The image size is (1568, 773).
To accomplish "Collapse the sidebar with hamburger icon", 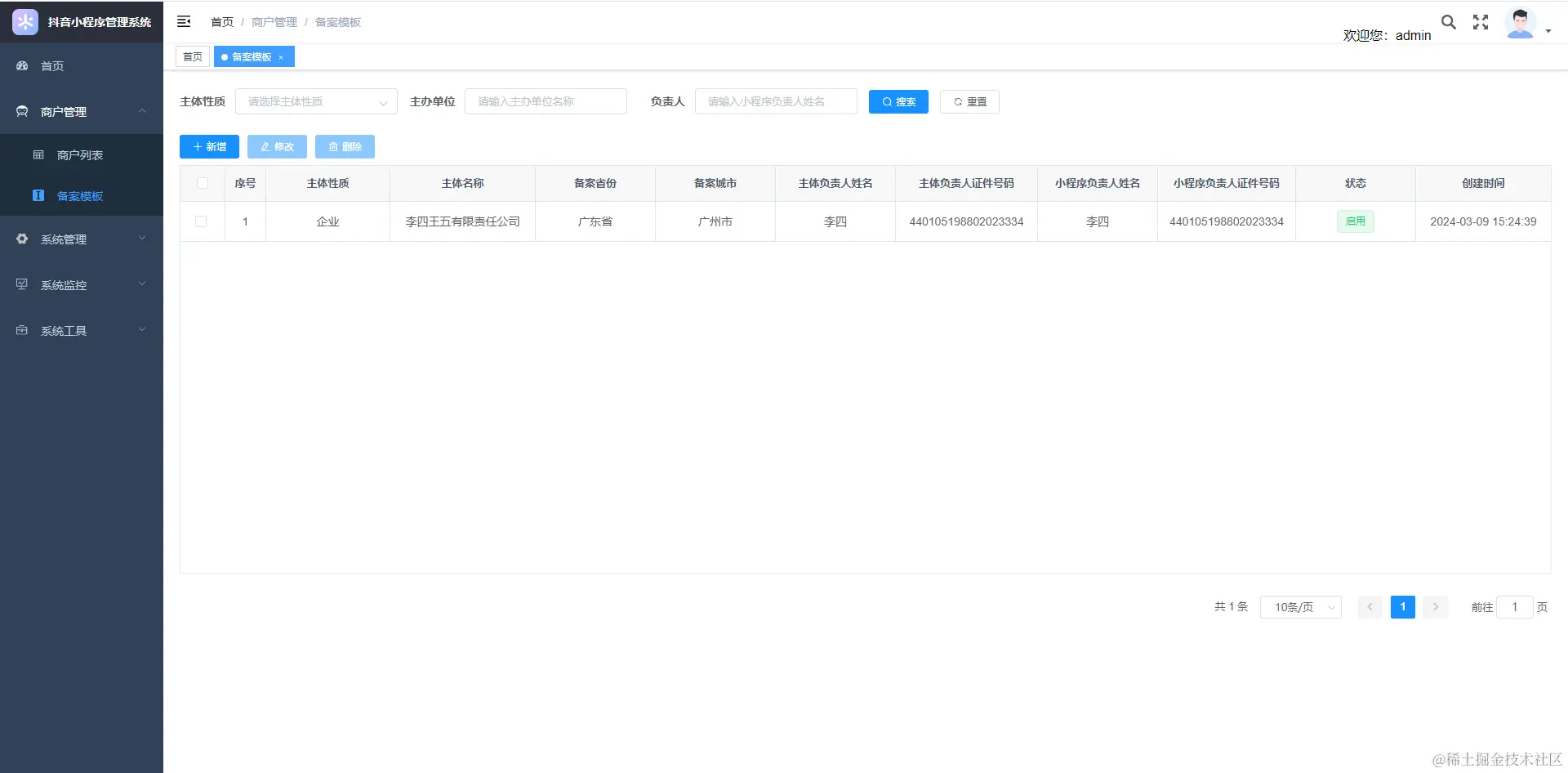I will point(184,21).
